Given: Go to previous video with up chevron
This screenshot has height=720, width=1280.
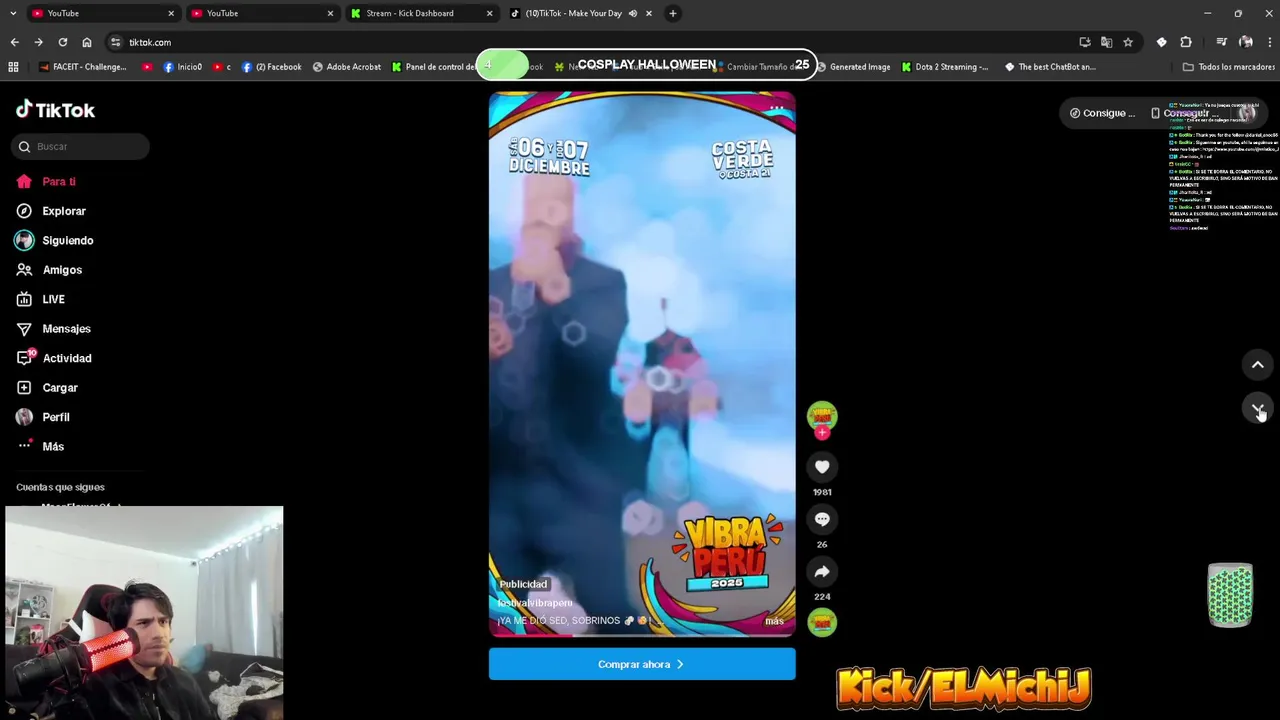Looking at the screenshot, I should click(1257, 365).
